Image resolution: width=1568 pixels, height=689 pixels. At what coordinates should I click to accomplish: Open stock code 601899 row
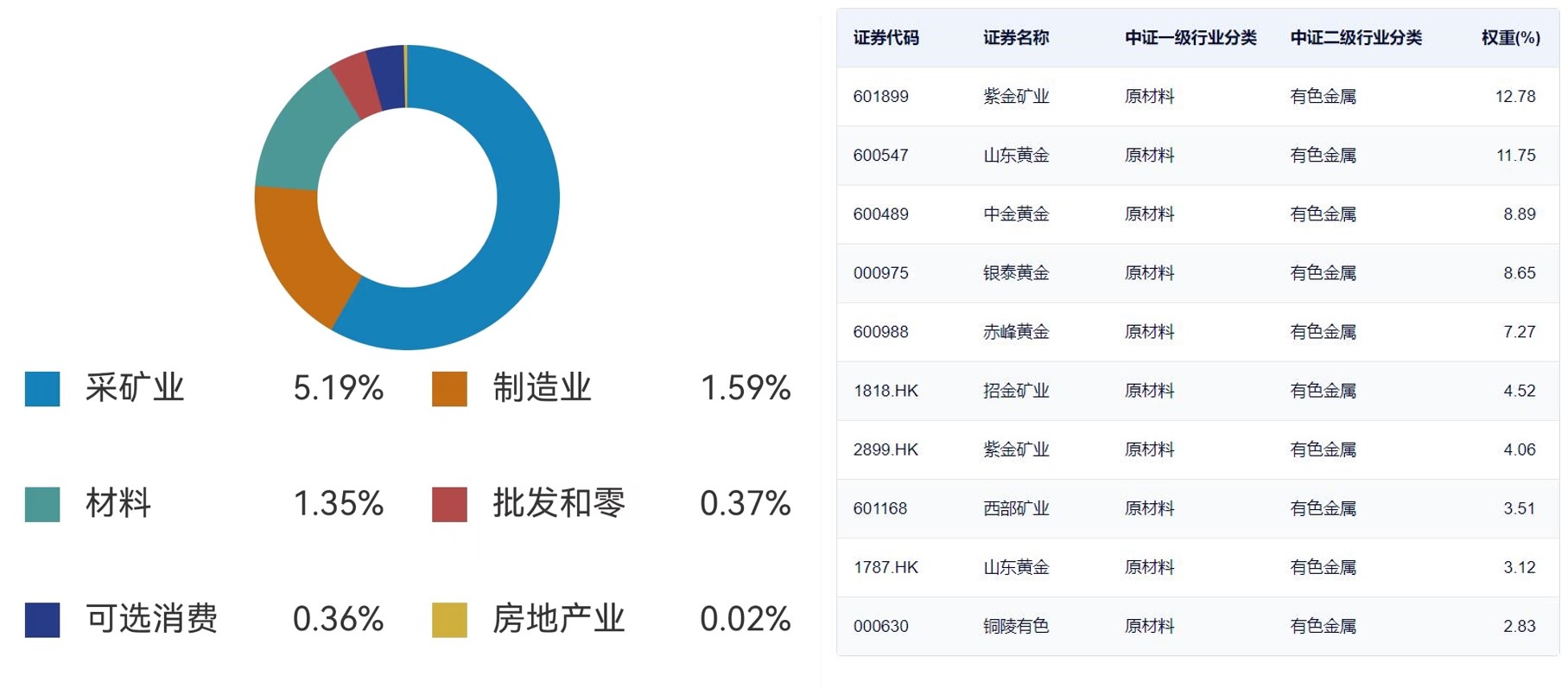880,97
